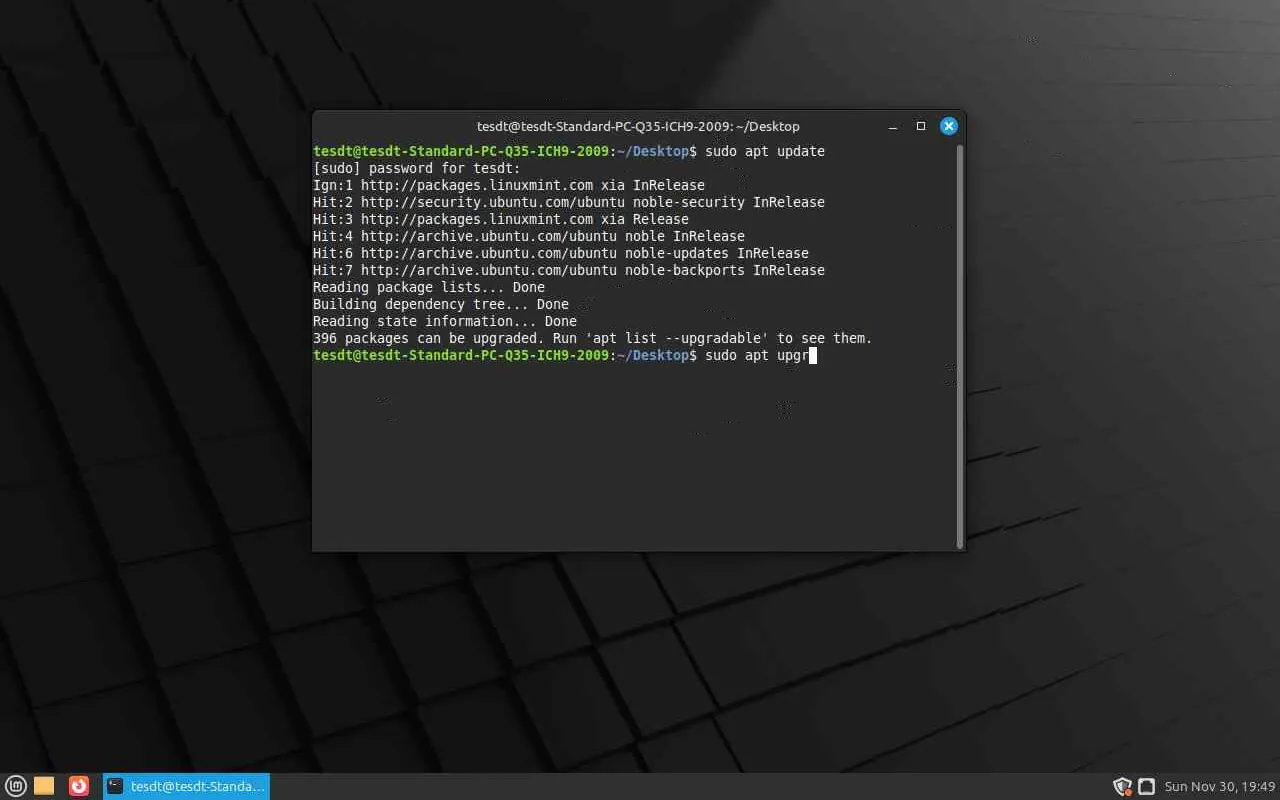The image size is (1280, 800).
Task: Click the partially typed 'sudo apt upgr' command
Action: click(757, 356)
